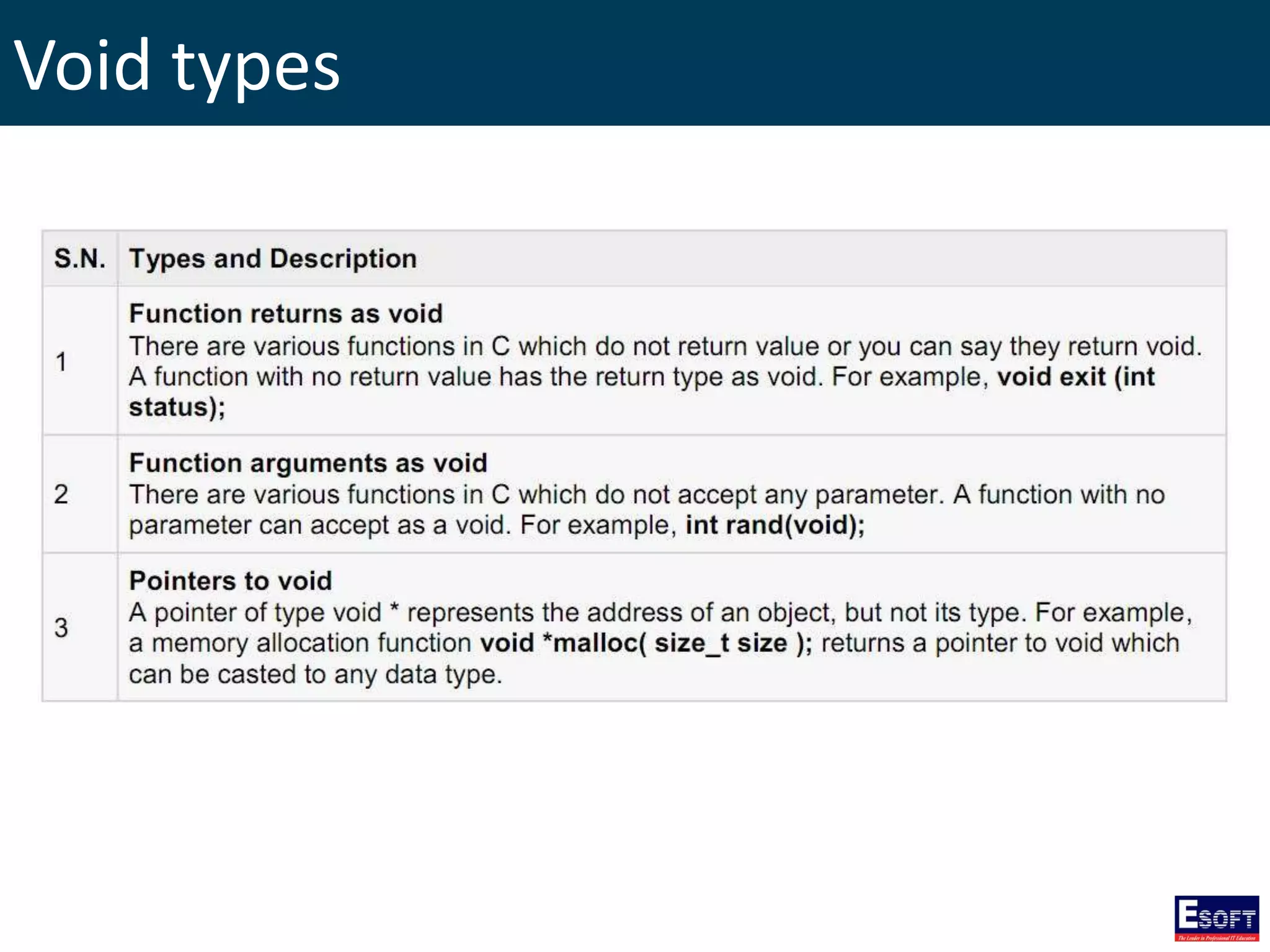Viewport: 1270px width, 952px height.
Task: Click the dark blue title banner background
Action: tap(806, 62)
